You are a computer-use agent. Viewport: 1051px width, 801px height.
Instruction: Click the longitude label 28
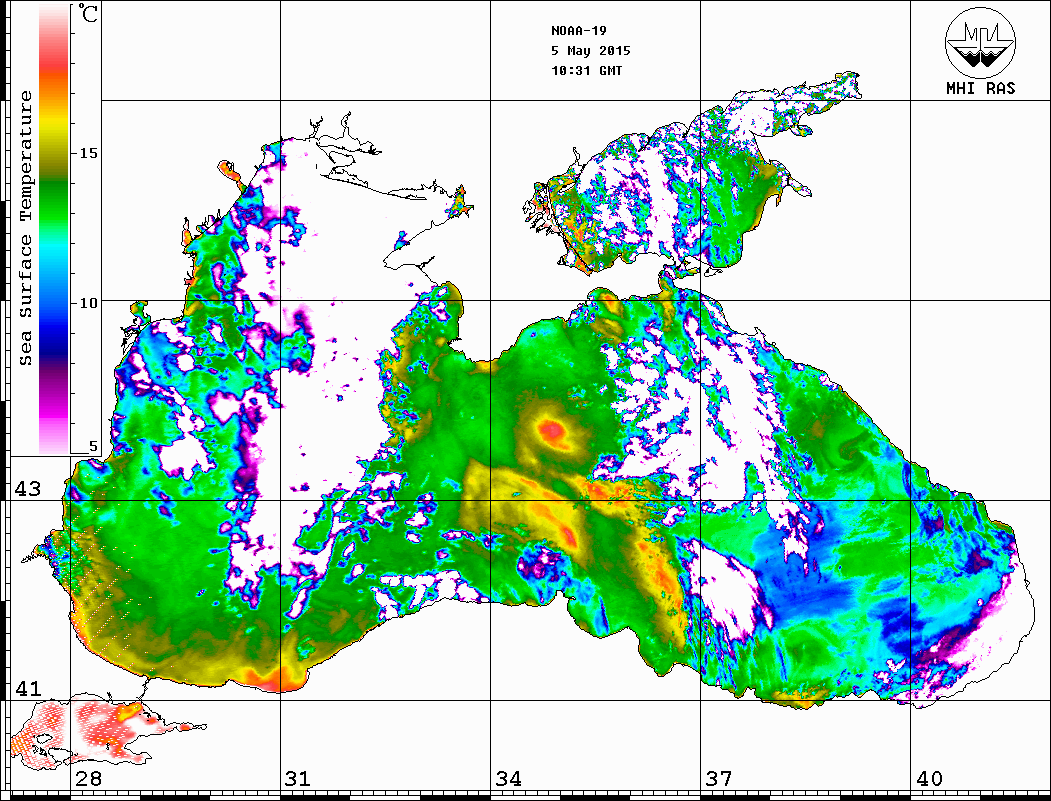[x=88, y=778]
